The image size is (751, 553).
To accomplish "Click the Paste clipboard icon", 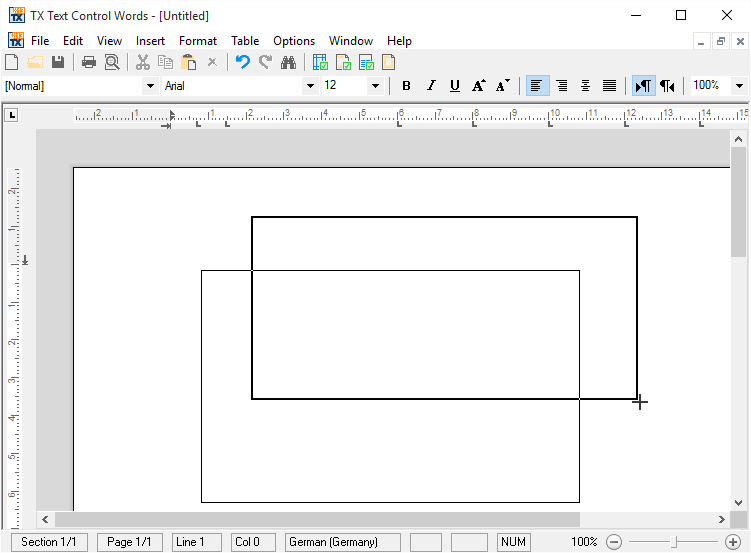I will click(189, 62).
